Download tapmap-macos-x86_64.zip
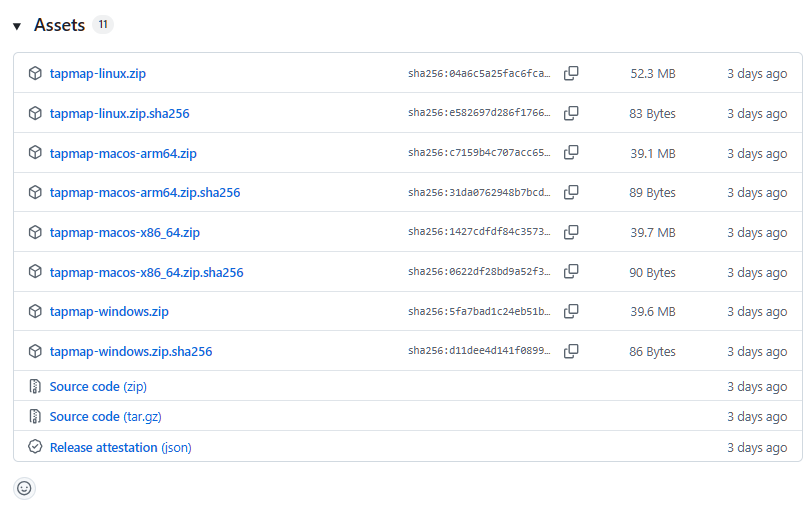 (124, 233)
